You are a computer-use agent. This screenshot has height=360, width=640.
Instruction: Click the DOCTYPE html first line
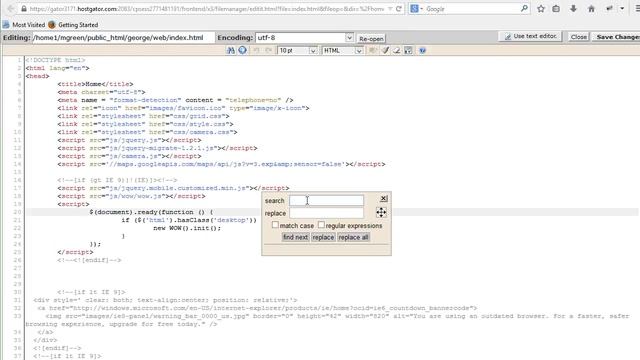click(x=56, y=60)
